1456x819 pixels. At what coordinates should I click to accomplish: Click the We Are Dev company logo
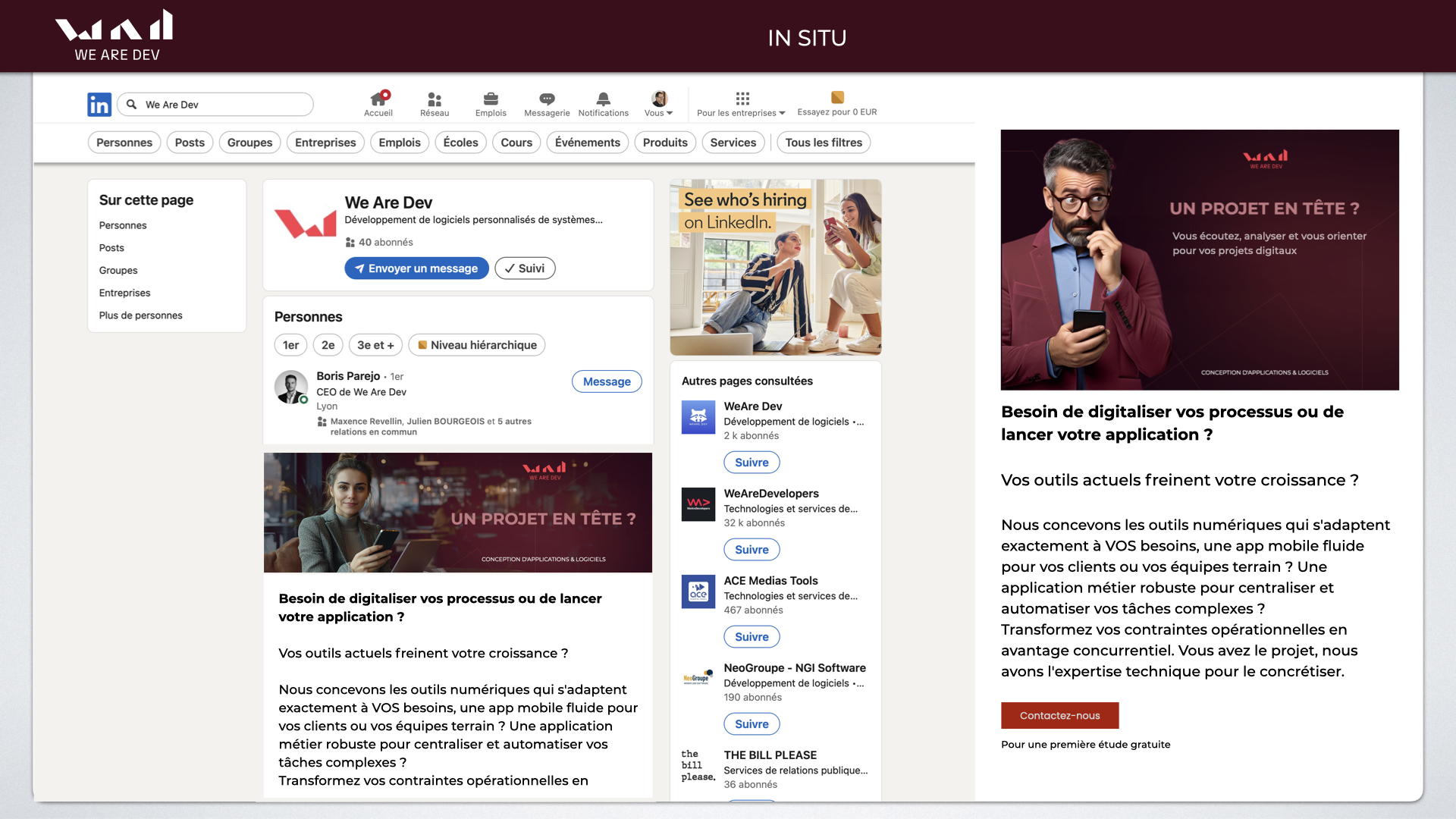point(305,224)
